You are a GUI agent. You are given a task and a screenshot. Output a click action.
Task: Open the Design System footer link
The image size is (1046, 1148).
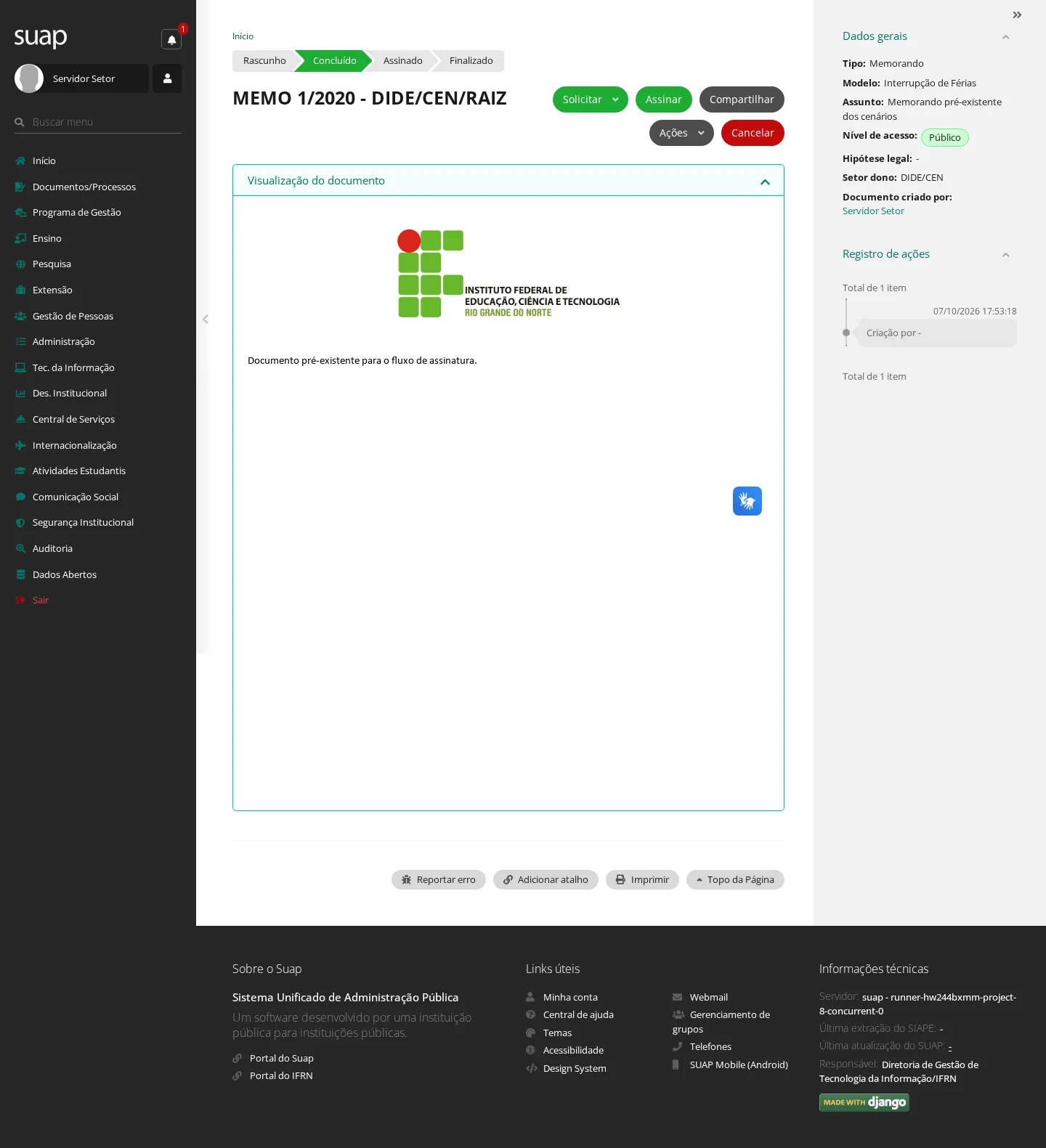pos(575,1068)
